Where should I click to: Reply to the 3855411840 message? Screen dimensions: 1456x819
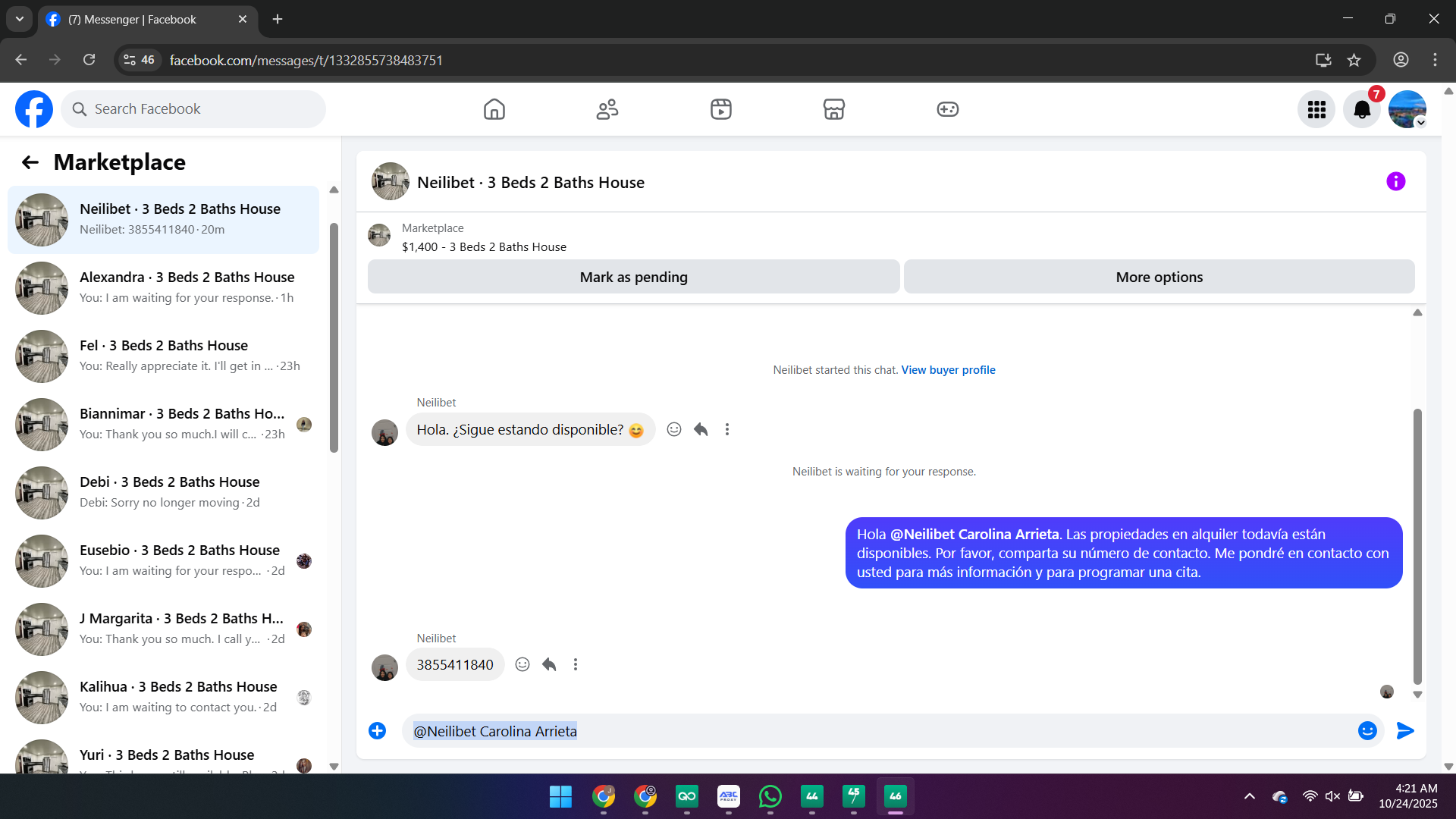549,664
